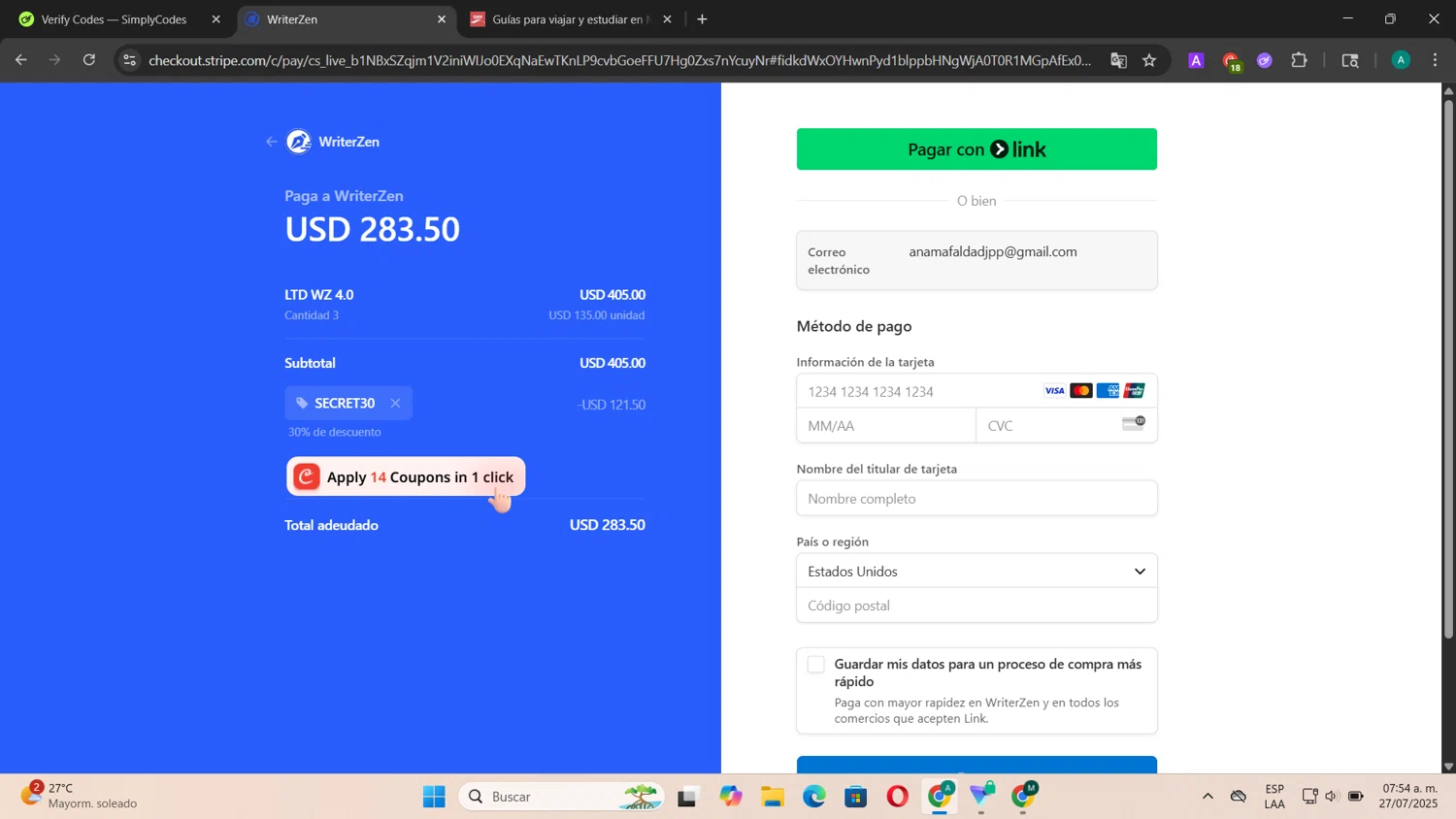
Task: Open the weather widget 27°C
Action: pyautogui.click(x=80, y=796)
